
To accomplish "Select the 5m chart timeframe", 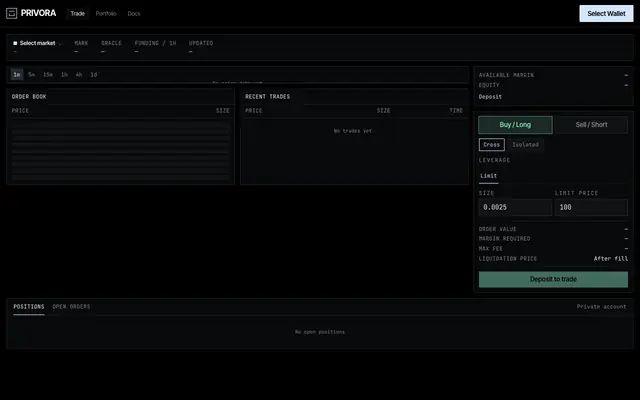I will click(31, 75).
